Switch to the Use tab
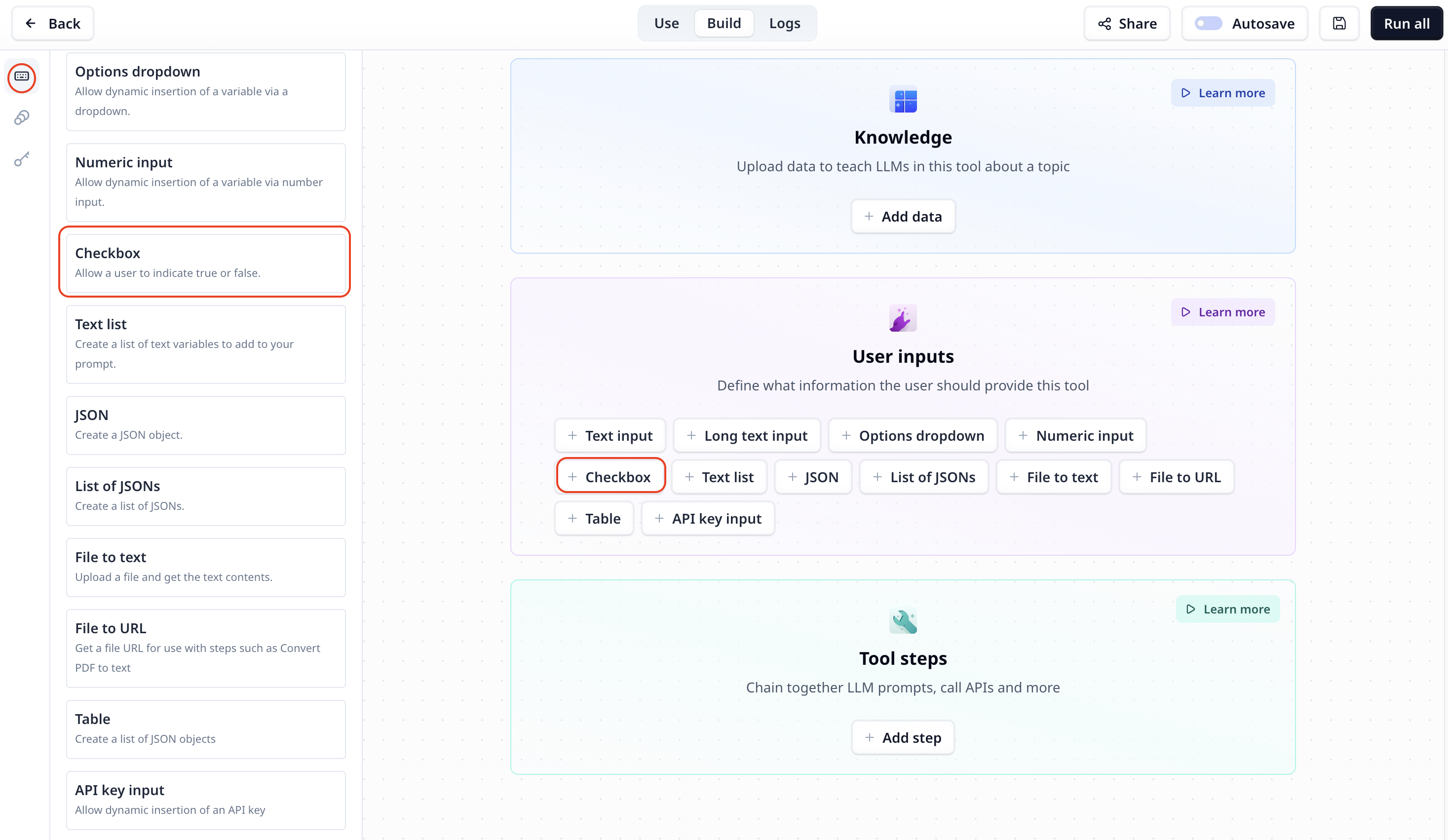This screenshot has height=840, width=1448. pyautogui.click(x=666, y=23)
